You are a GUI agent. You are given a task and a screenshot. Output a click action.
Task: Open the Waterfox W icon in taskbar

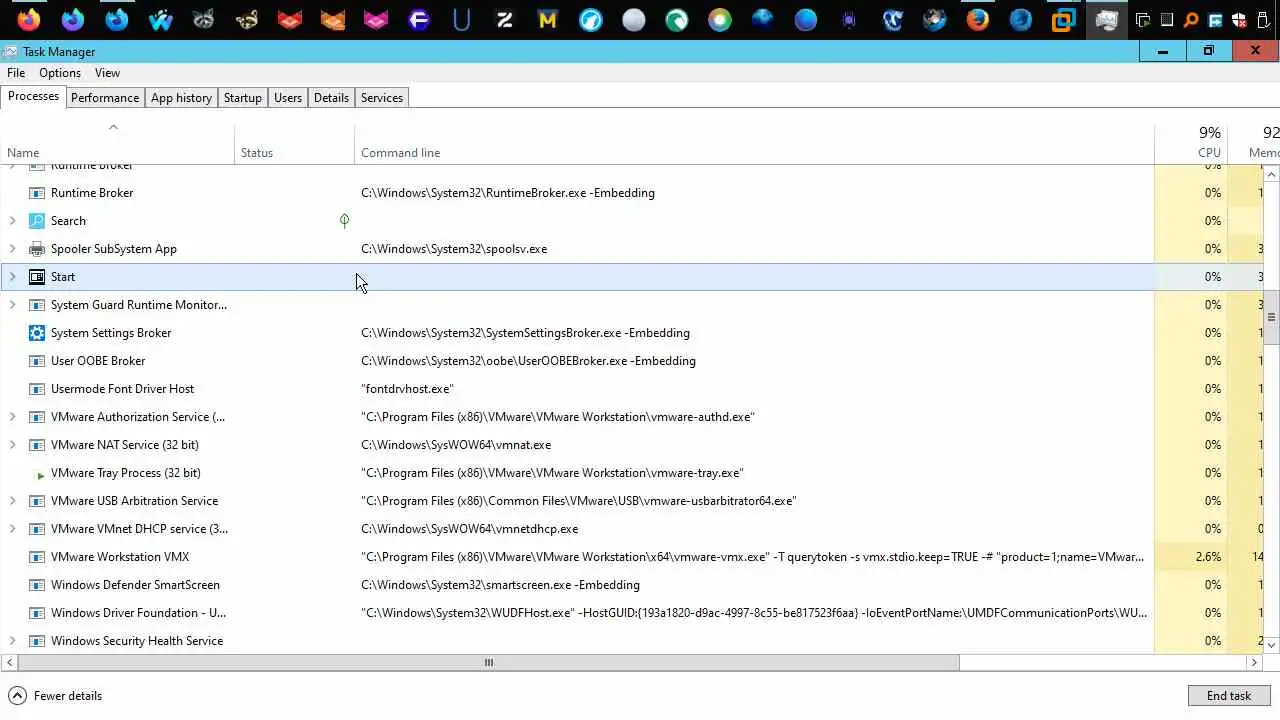[160, 19]
